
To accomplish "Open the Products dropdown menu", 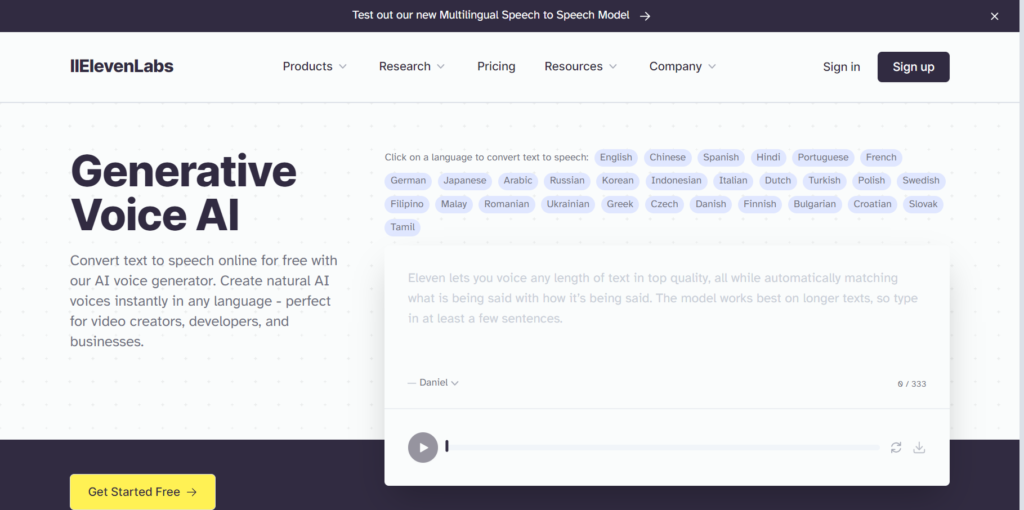I will pos(315,67).
